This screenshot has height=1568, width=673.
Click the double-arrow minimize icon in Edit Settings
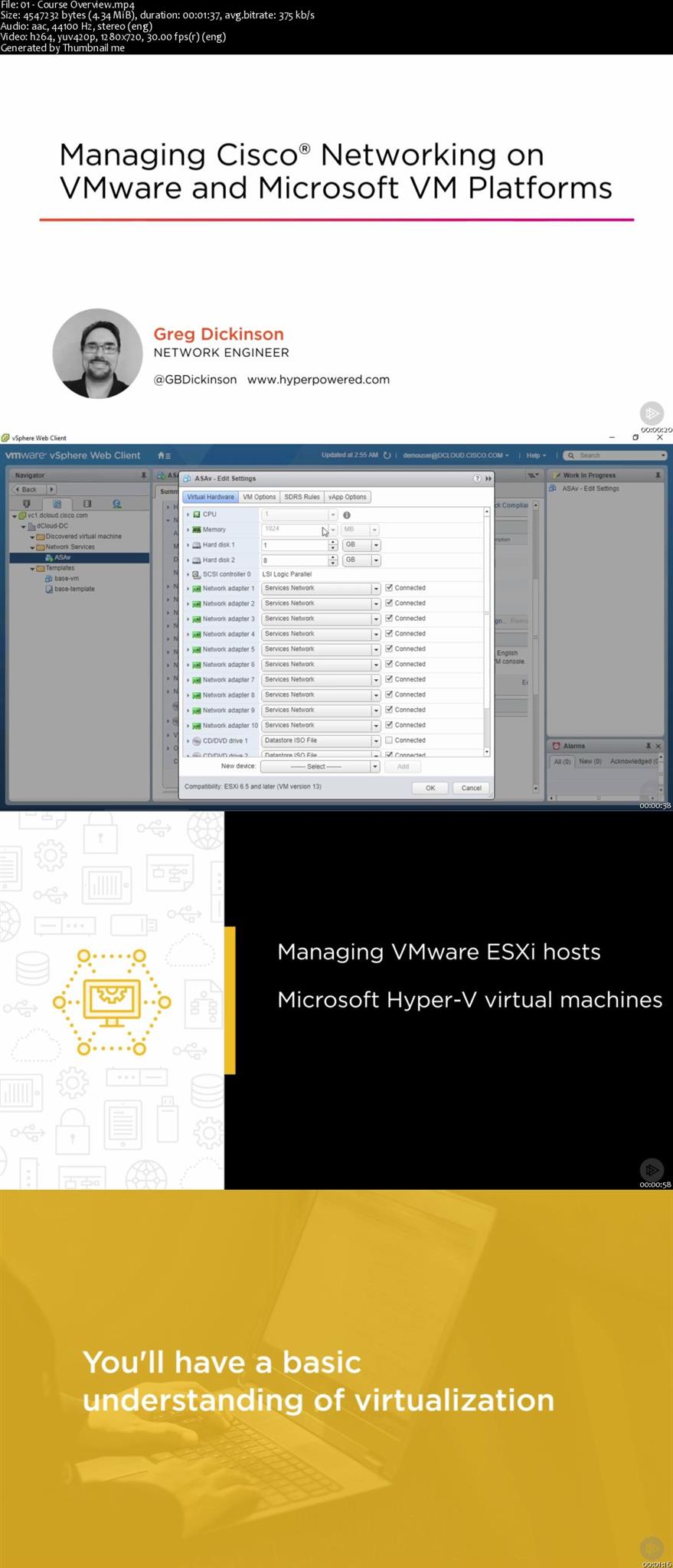point(488,479)
